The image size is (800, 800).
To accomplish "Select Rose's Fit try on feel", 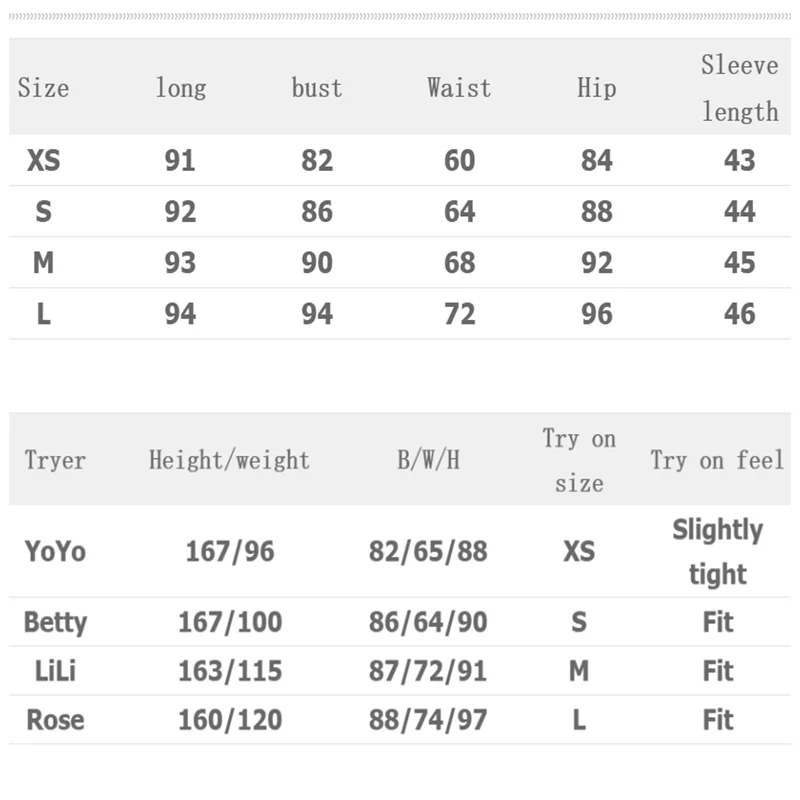I will (718, 720).
